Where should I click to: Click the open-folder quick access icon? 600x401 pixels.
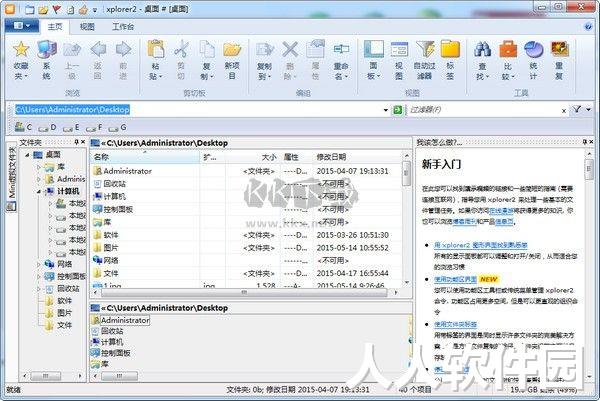tap(43, 9)
